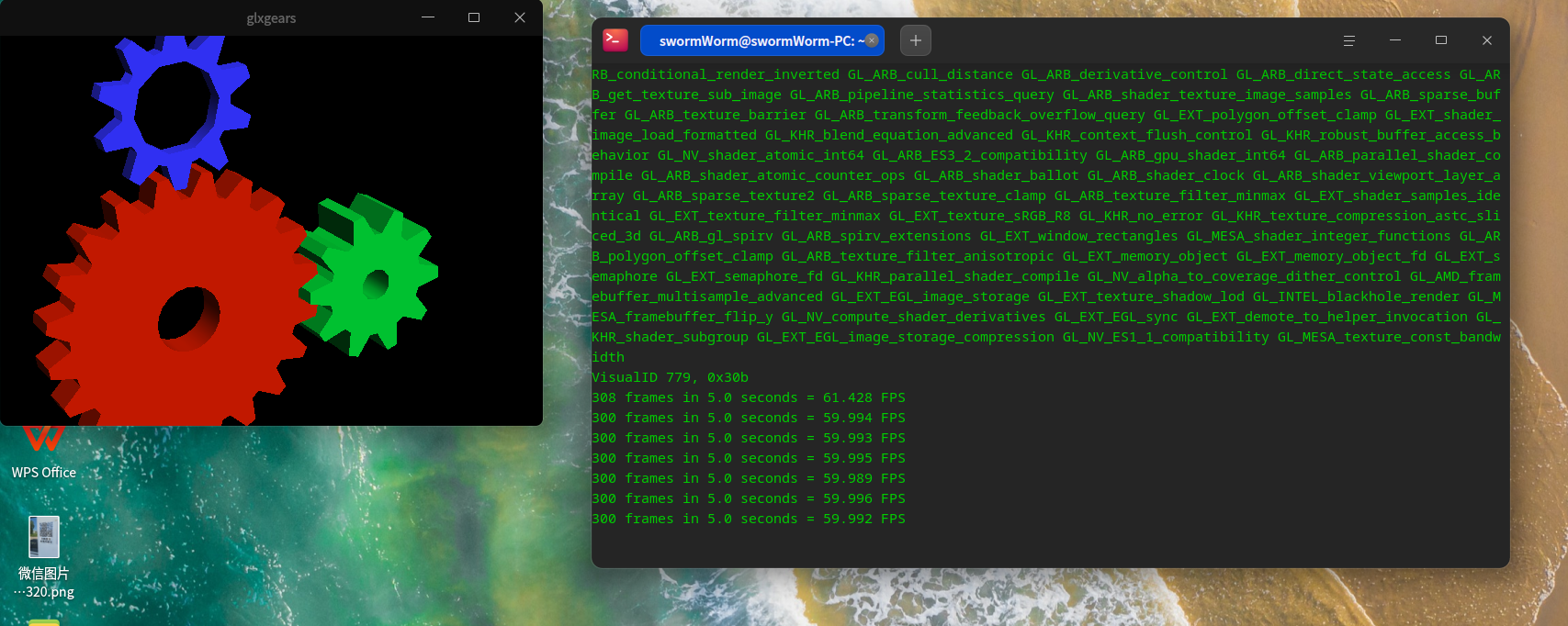The height and width of the screenshot is (626, 1568).
Task: Click the 59.996 FPS output line
Action: [749, 498]
